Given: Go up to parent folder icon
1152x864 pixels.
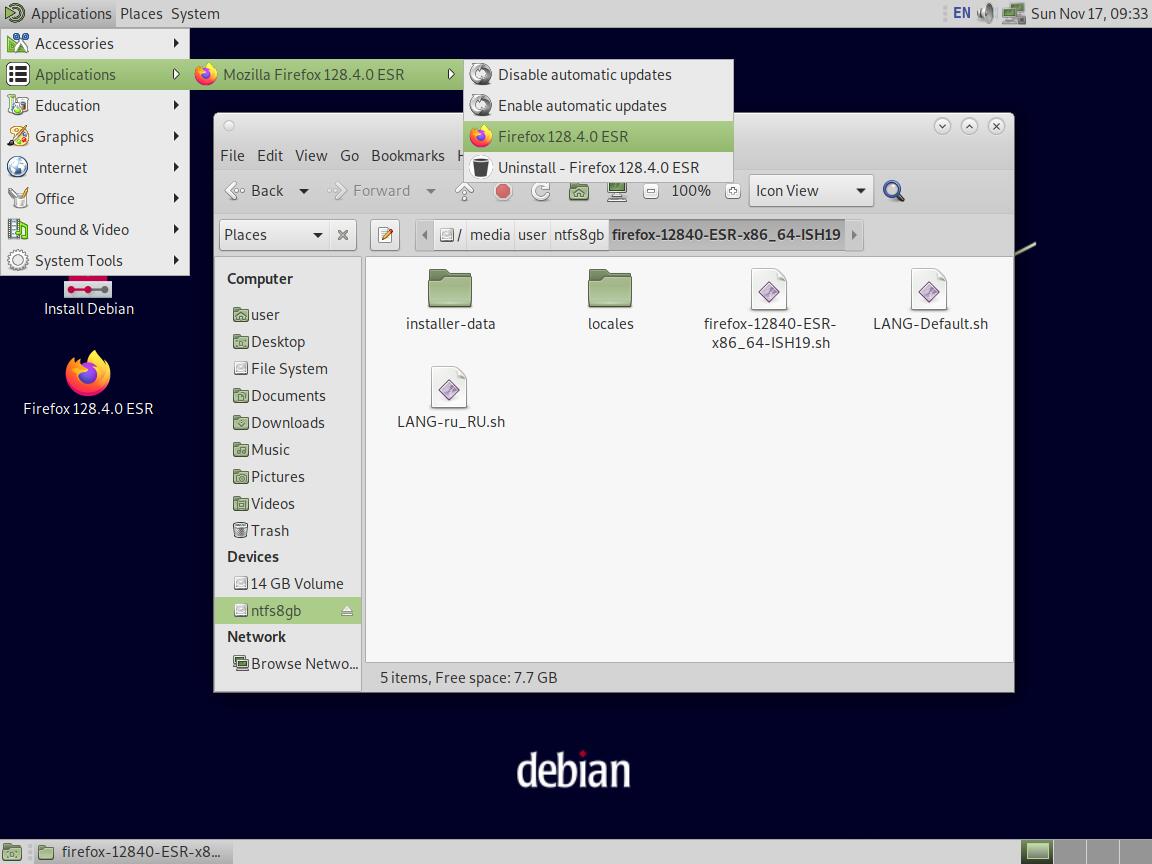Looking at the screenshot, I should [x=465, y=191].
